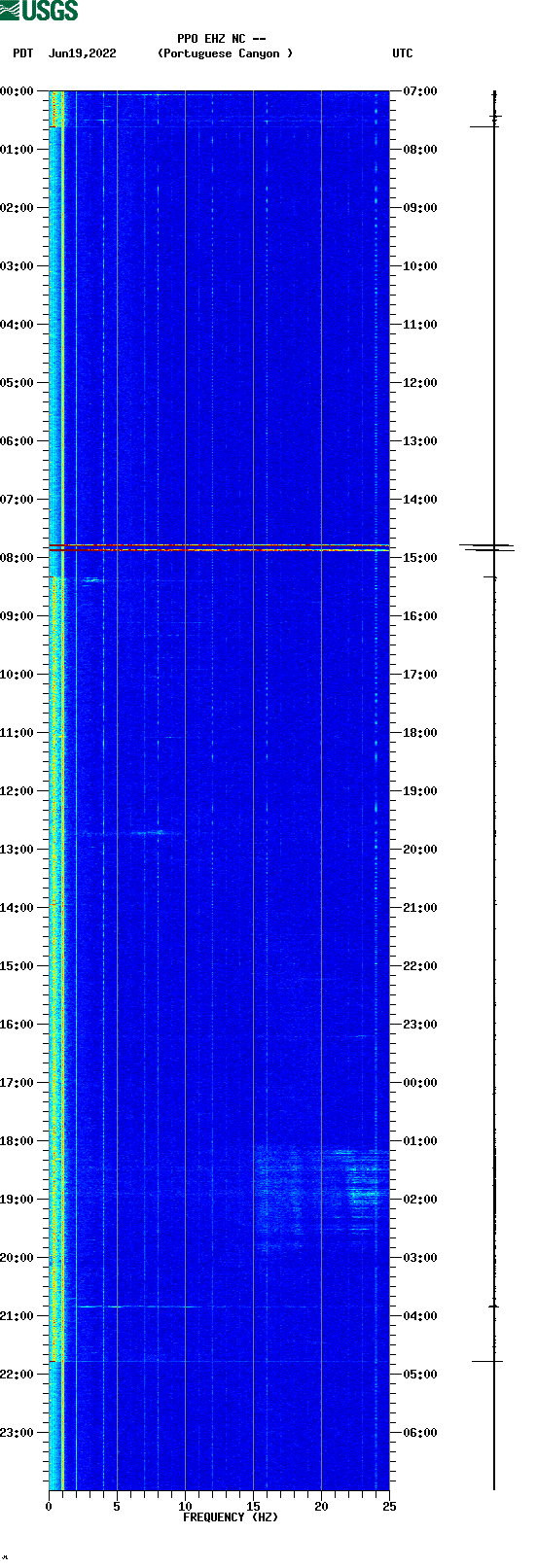537x1568 pixels.
Task: Click the 10:00 UTC time label
Action: [x=420, y=265]
